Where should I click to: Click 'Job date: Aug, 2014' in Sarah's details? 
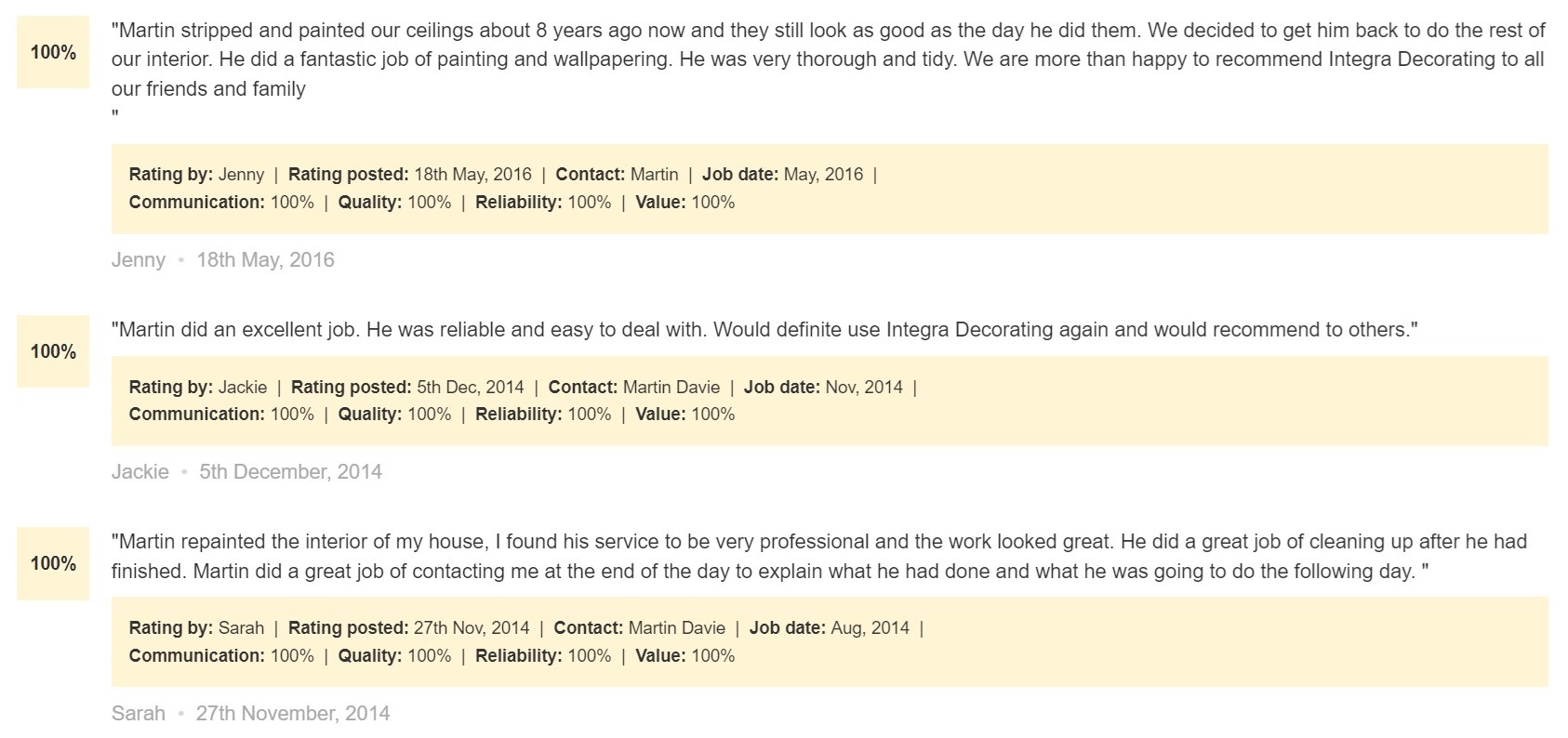(830, 628)
